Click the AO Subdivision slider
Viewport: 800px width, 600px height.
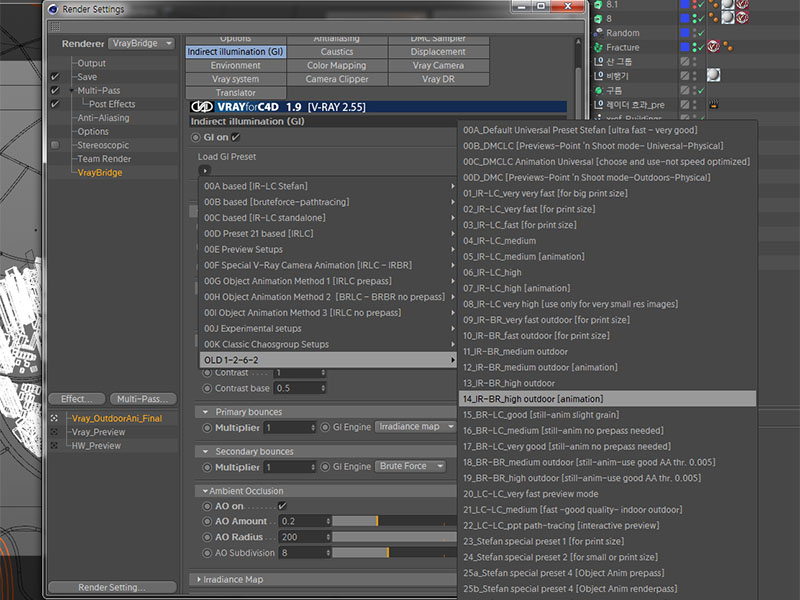coord(395,553)
